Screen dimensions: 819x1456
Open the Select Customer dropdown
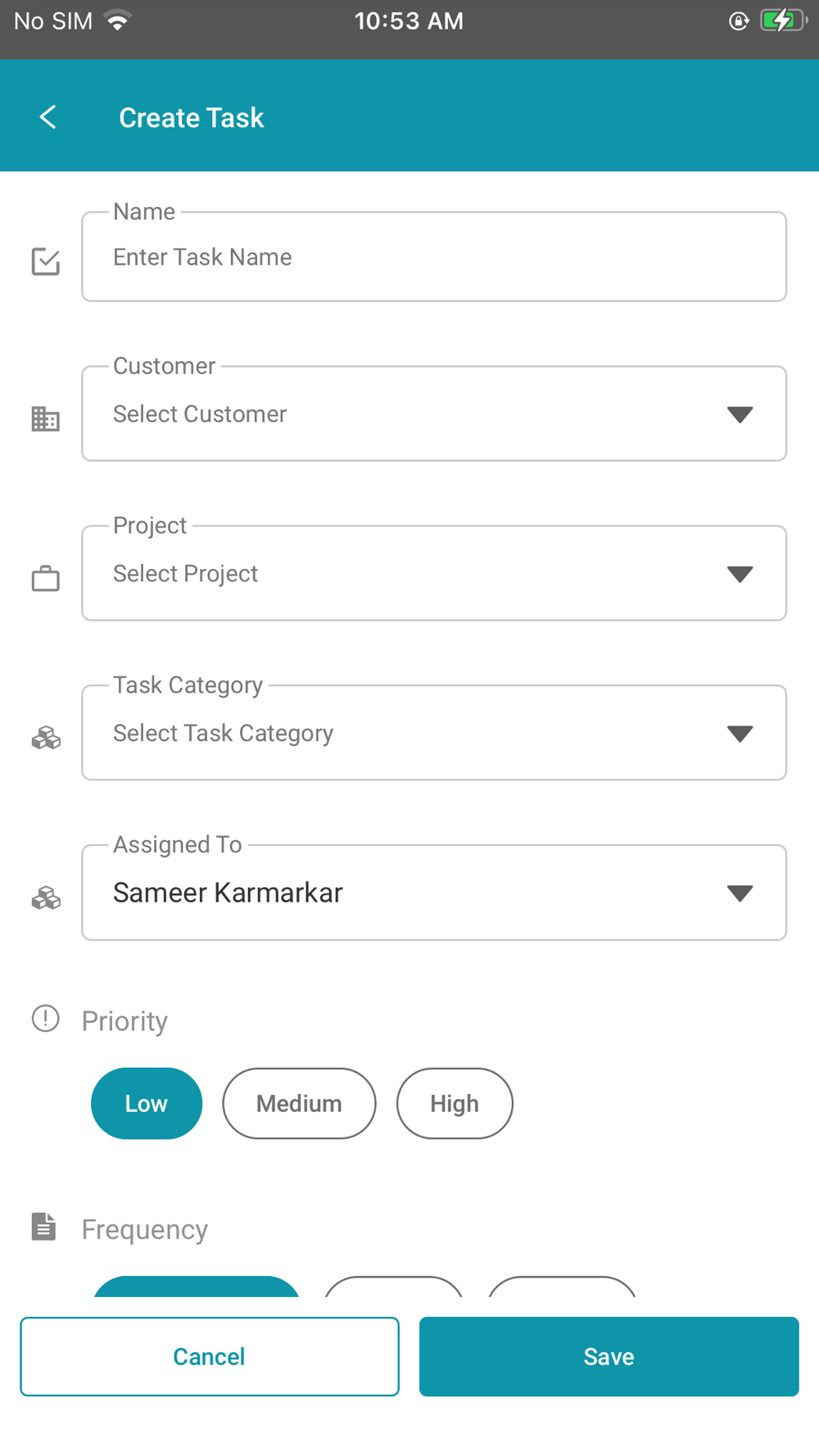pos(434,414)
